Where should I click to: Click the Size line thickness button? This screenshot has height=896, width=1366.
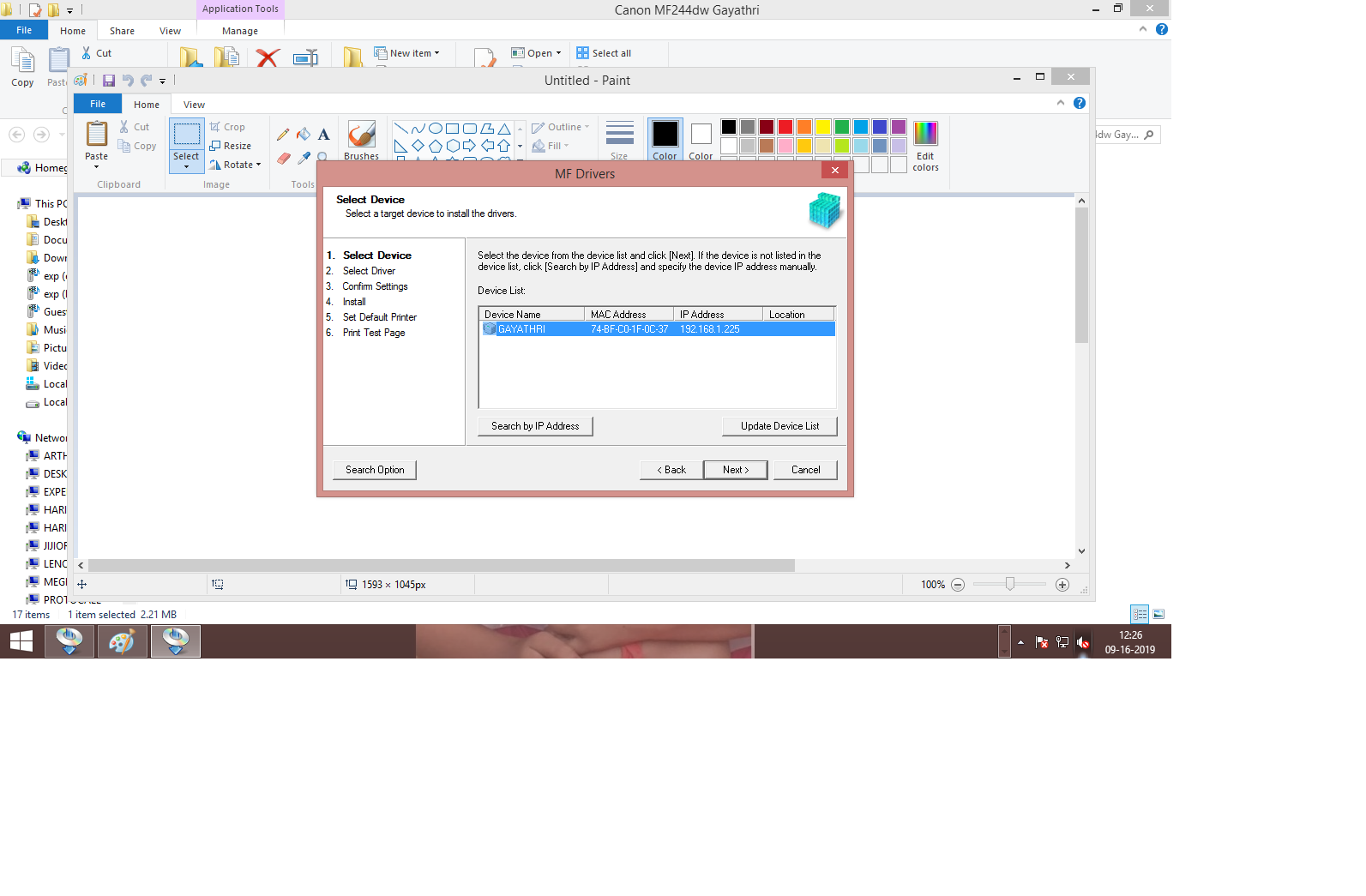[619, 140]
